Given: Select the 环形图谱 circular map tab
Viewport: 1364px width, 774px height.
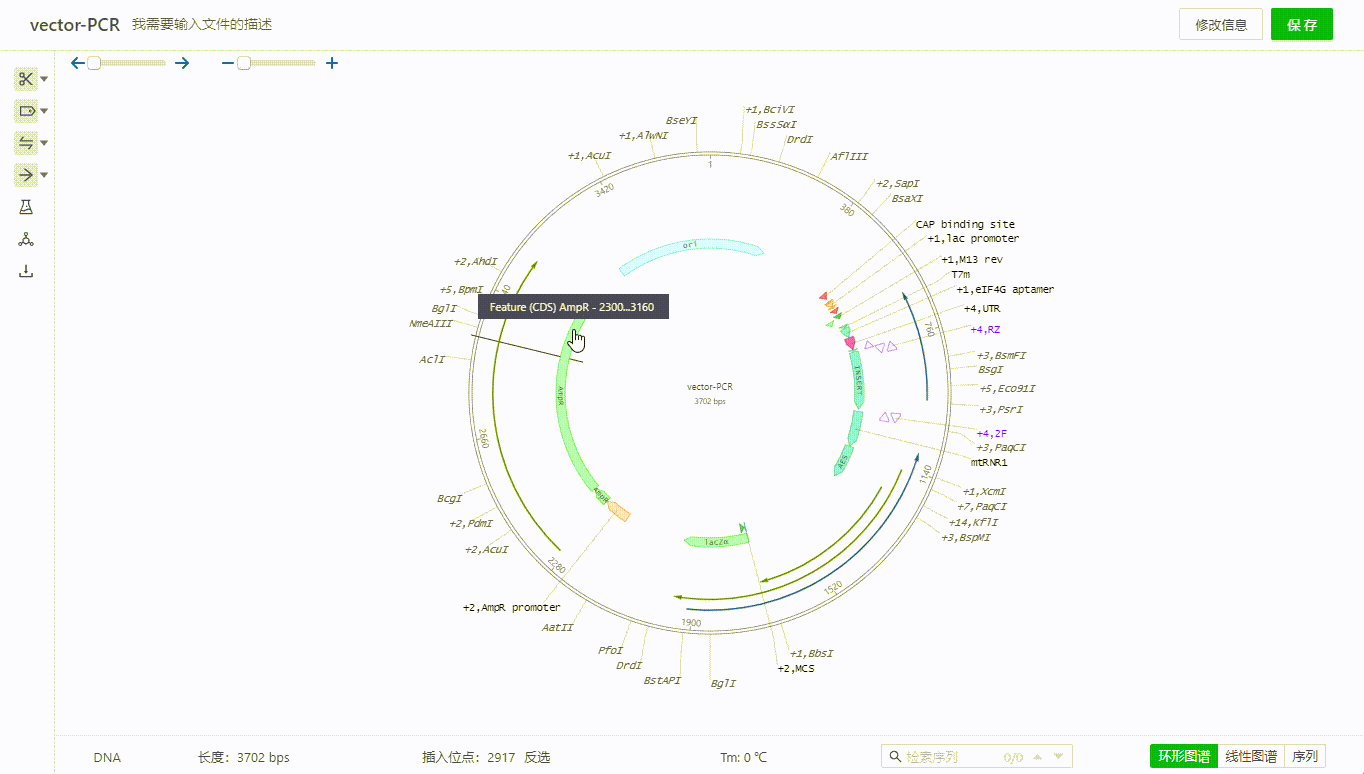Looking at the screenshot, I should [x=1184, y=757].
